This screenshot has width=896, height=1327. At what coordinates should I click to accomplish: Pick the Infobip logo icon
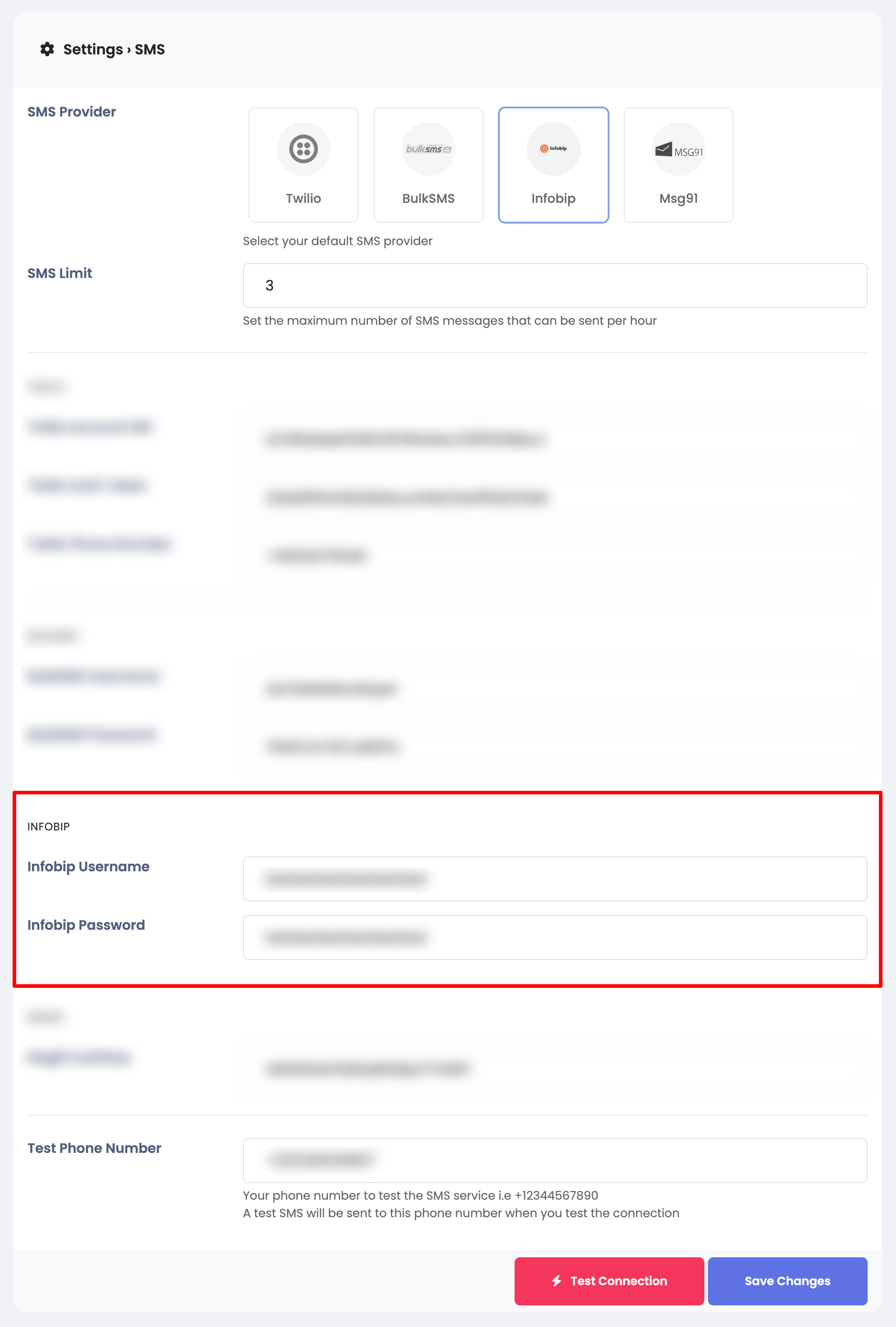553,149
